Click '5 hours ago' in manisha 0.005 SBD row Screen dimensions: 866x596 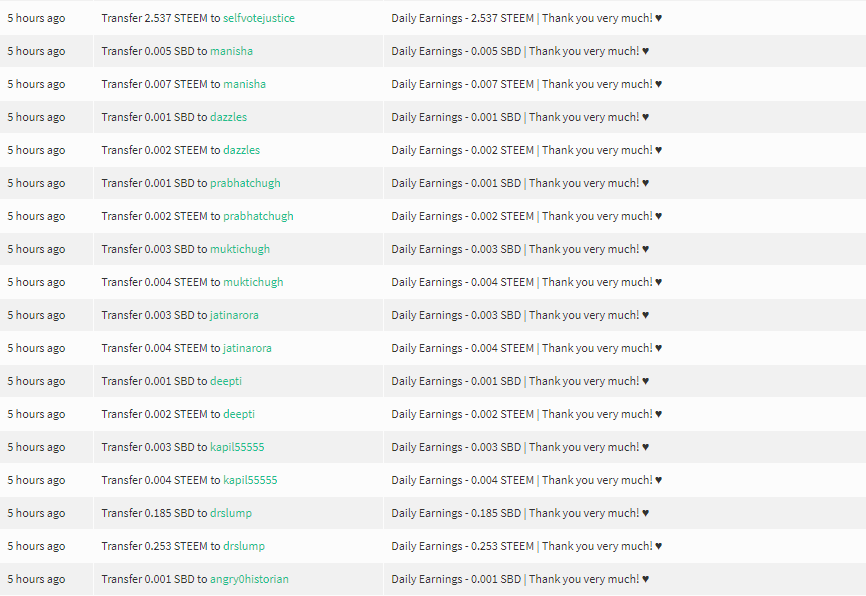coord(36,51)
